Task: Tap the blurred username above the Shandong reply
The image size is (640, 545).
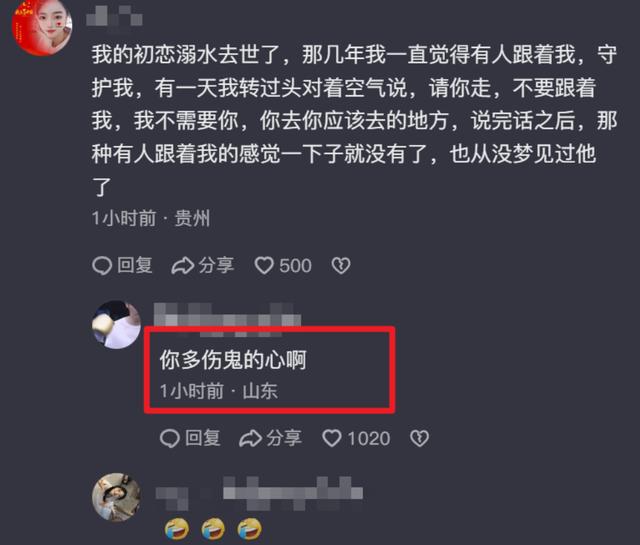Action: click(x=227, y=320)
